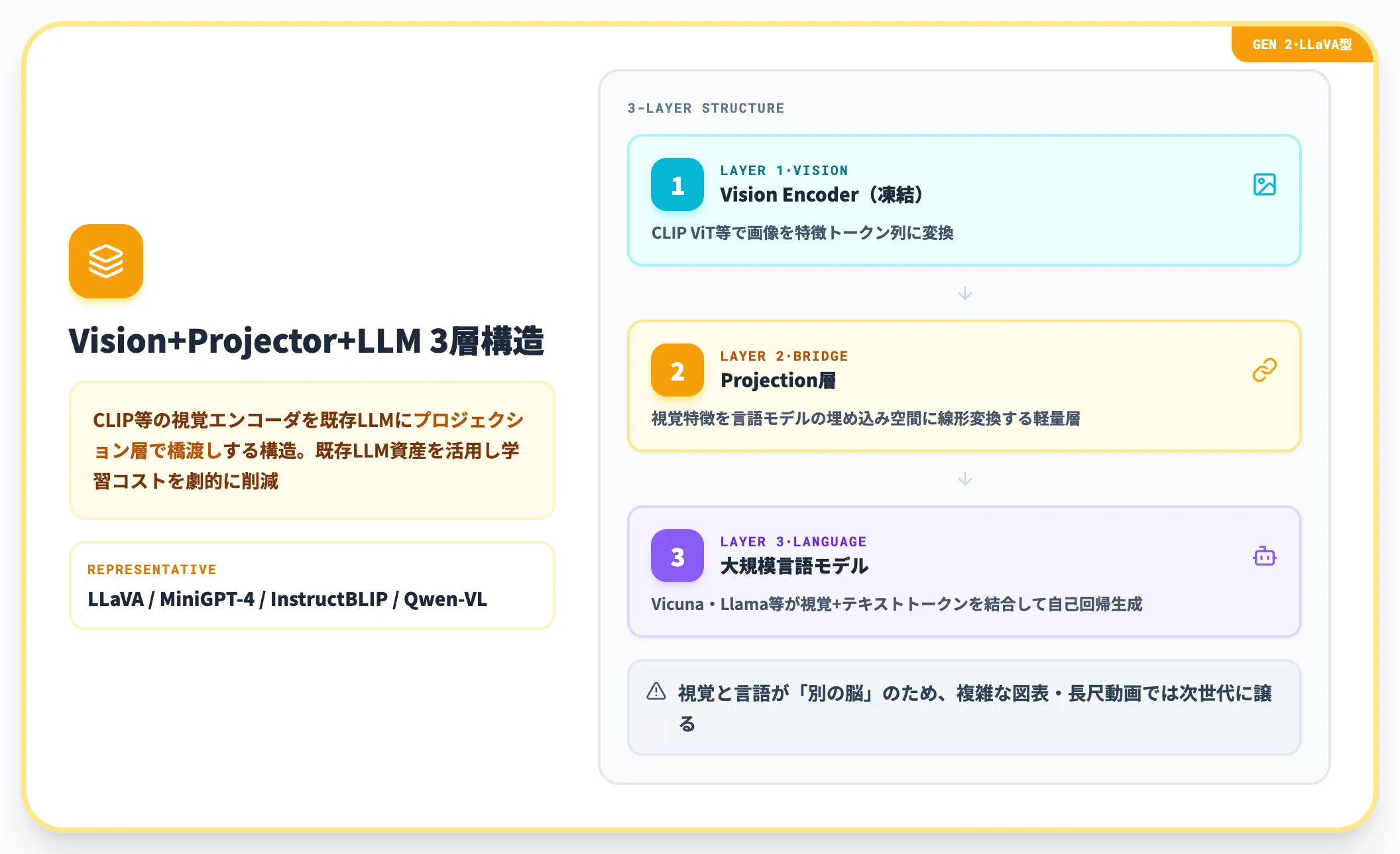This screenshot has height=854, width=1400.
Task: Click the GEN 2·LLaVA型 badge
Action: coord(1302,44)
